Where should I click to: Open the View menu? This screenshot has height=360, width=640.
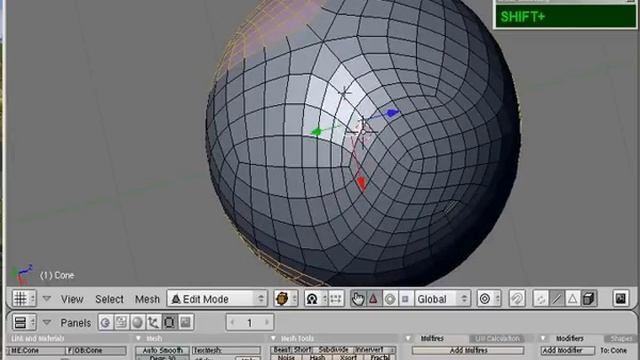pos(72,299)
